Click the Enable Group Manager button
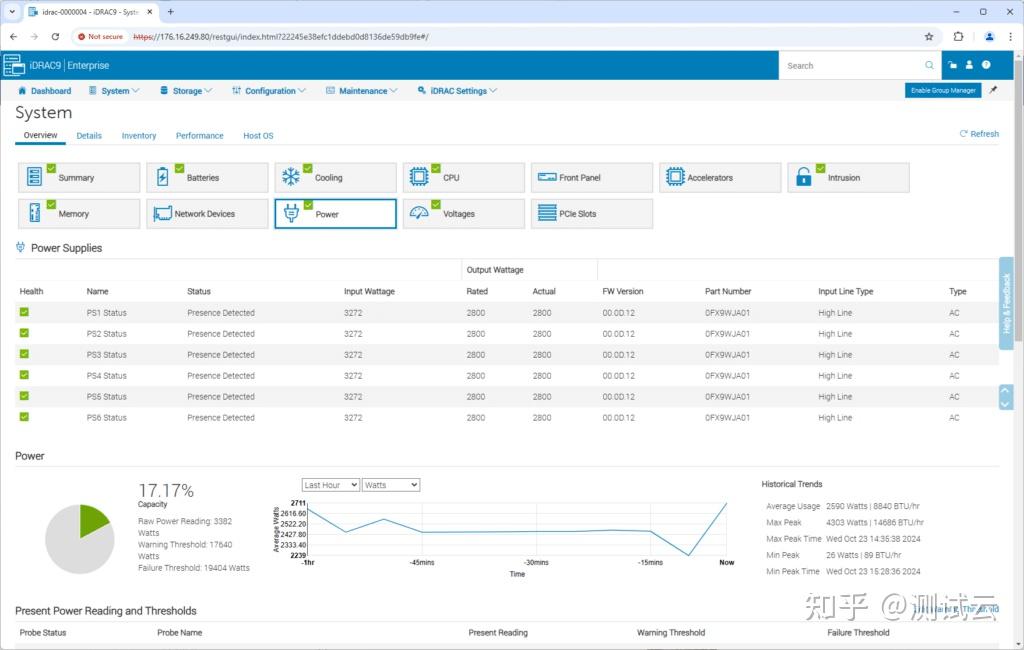The image size is (1024, 650). pos(942,90)
